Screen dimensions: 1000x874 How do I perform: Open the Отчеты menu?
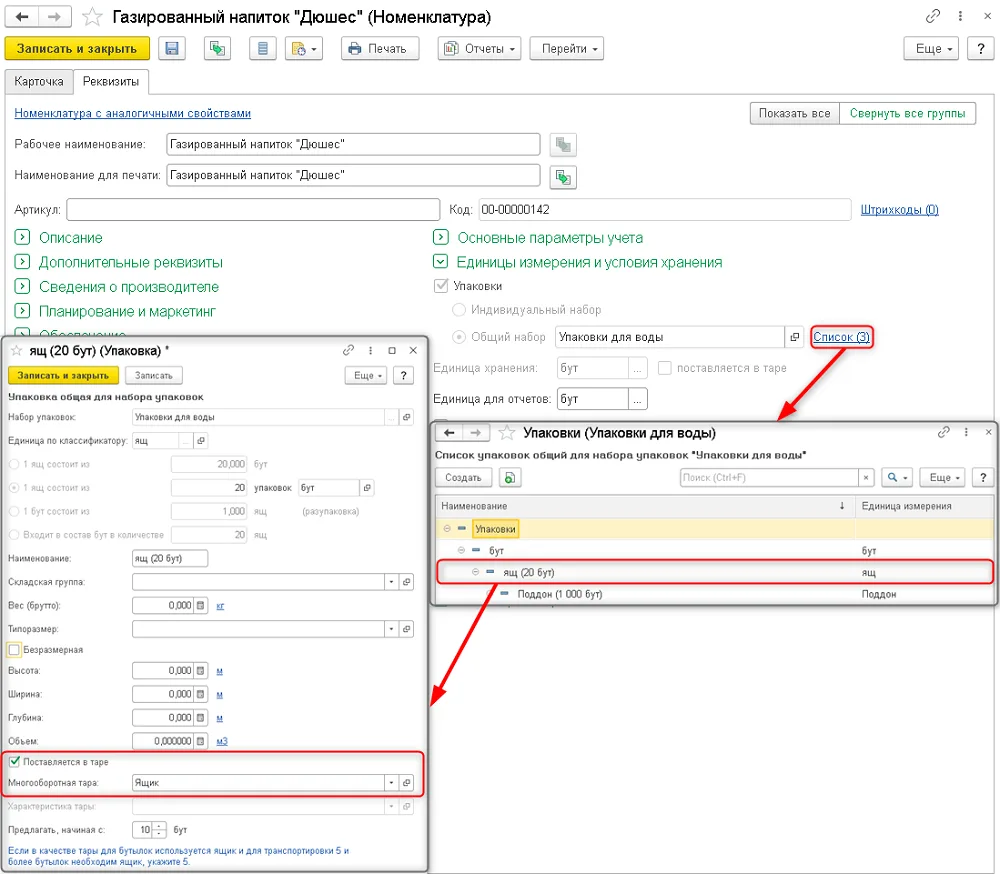click(x=479, y=48)
